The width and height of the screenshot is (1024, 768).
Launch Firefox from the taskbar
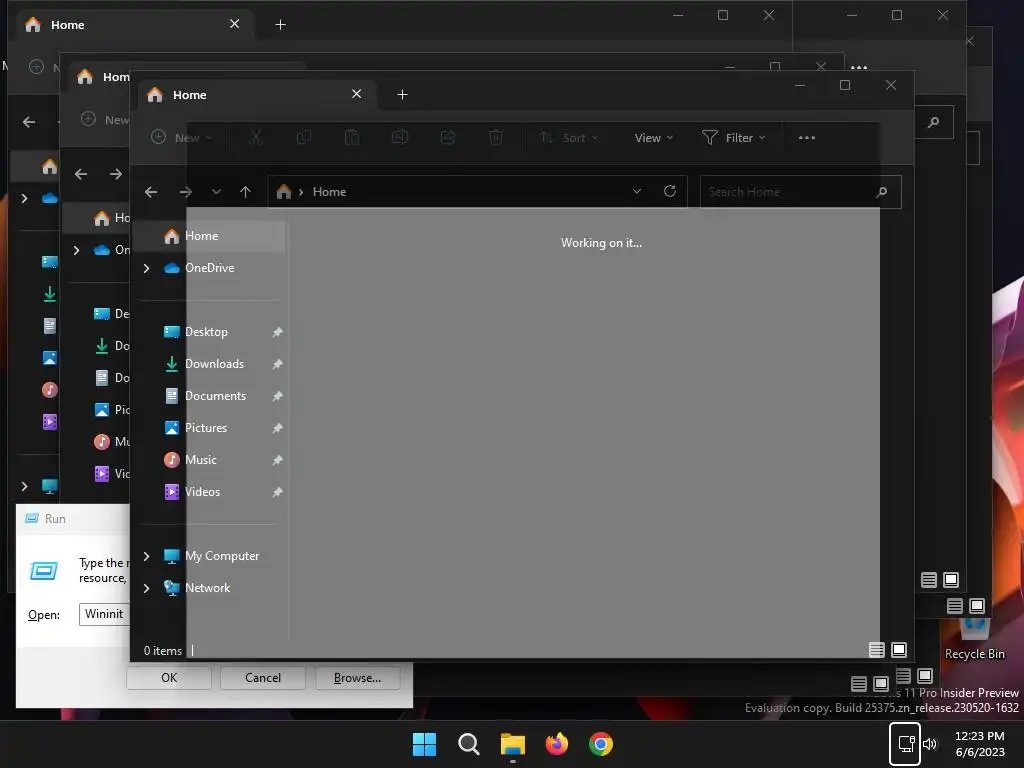(556, 744)
